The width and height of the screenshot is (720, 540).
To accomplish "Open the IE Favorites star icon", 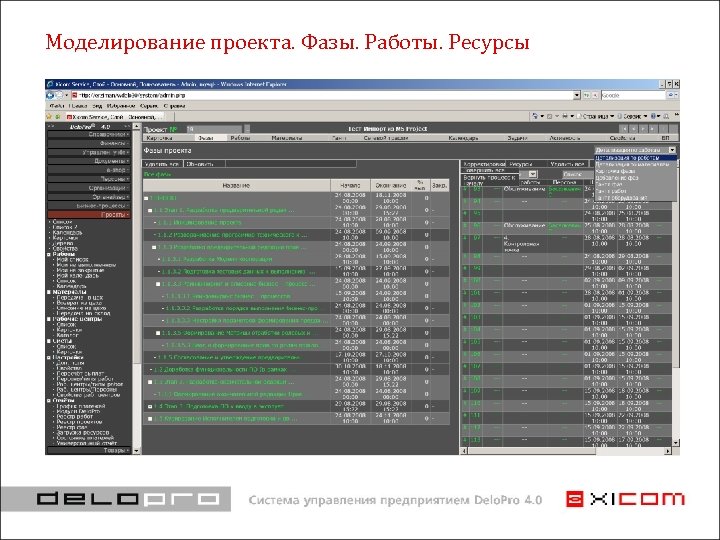I will (49, 116).
